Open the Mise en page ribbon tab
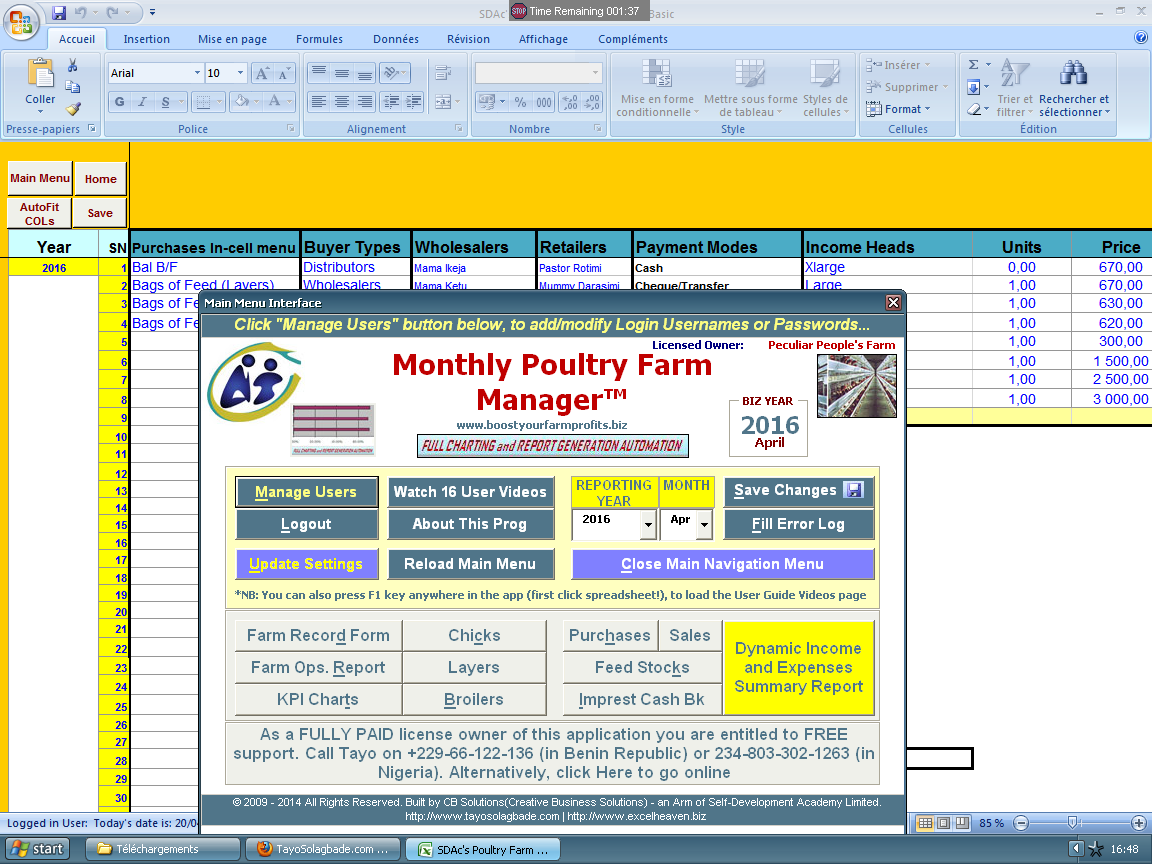The height and width of the screenshot is (864, 1152). click(x=232, y=39)
